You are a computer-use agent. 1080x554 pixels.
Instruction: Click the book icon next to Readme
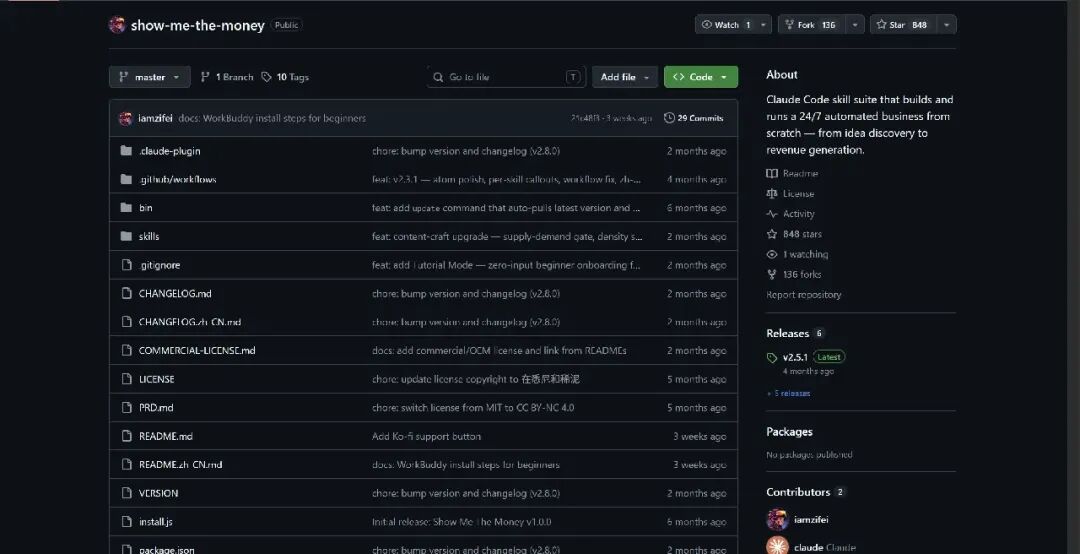[772, 174]
